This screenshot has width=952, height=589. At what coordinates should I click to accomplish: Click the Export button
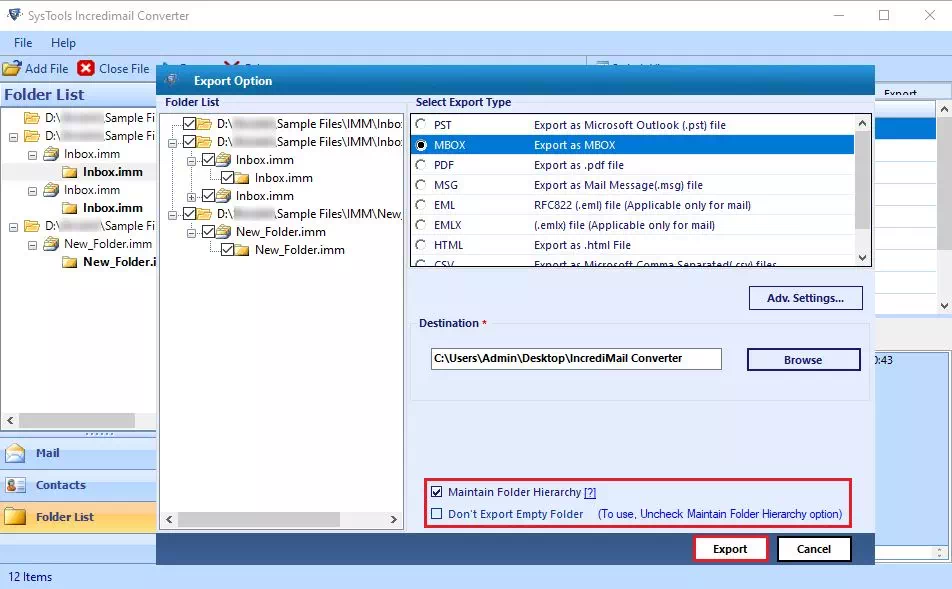coord(730,549)
